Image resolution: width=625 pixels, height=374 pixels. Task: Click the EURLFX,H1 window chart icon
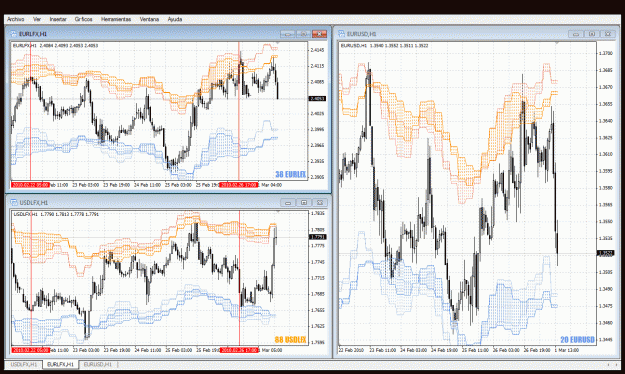[x=13, y=34]
